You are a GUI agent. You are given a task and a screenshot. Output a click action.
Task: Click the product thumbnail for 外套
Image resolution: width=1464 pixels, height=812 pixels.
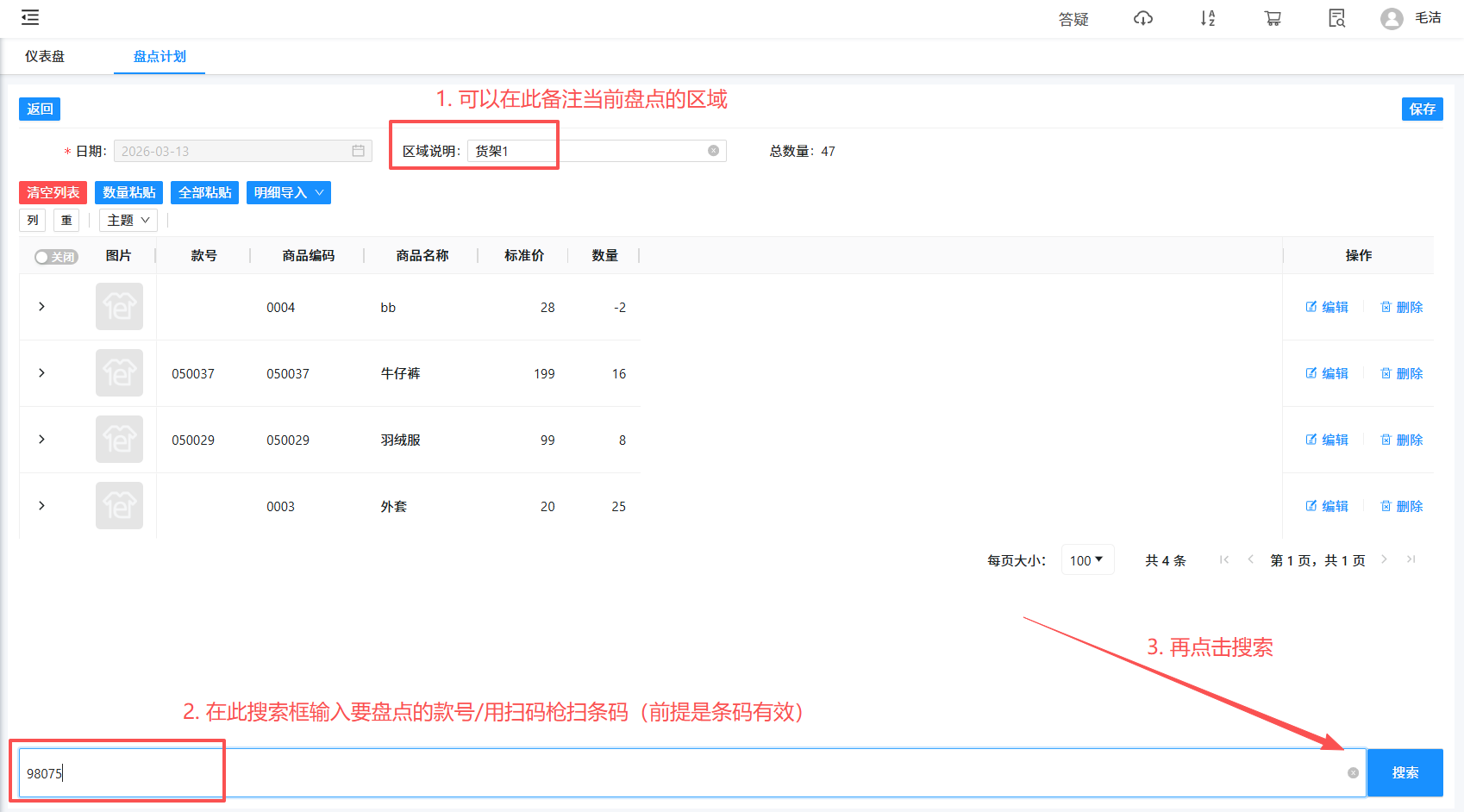(119, 506)
